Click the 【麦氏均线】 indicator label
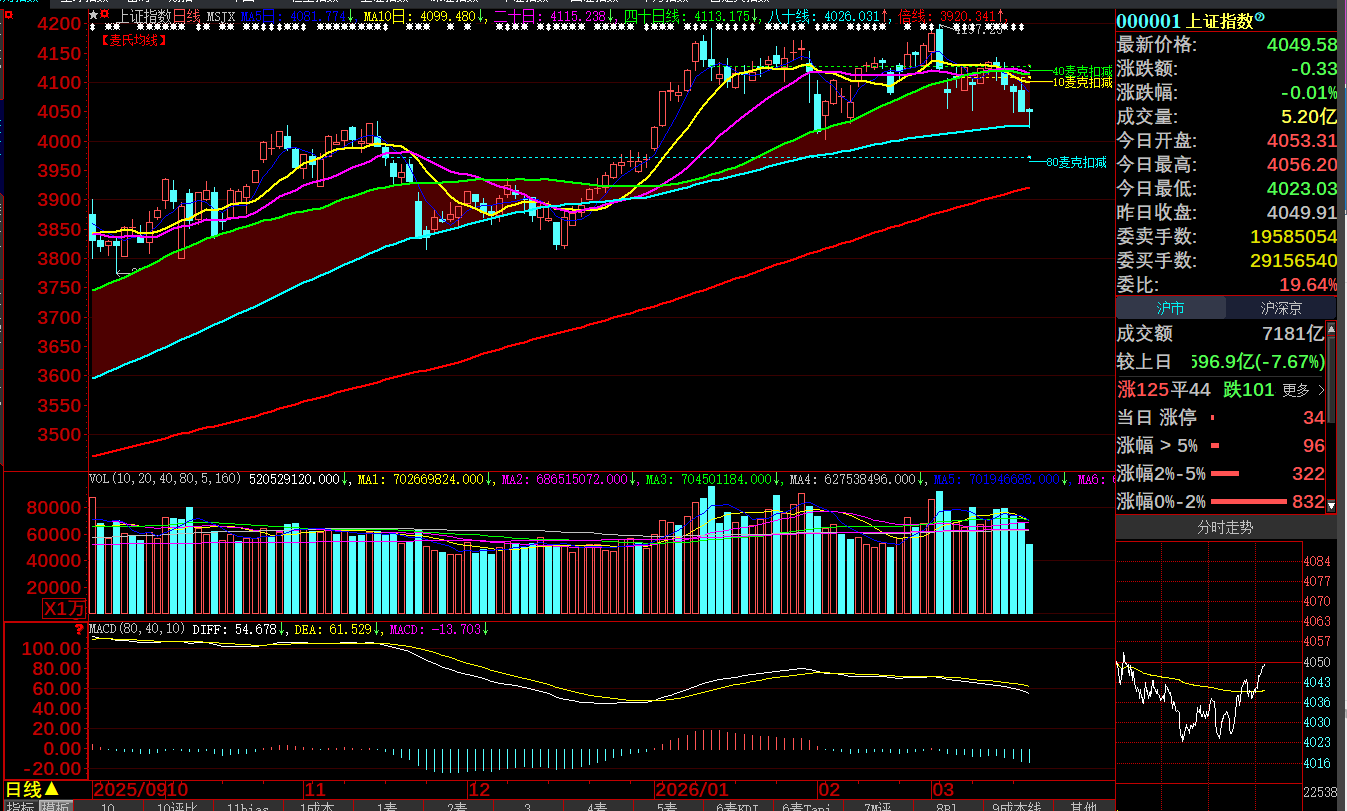The height and width of the screenshot is (811, 1347). (135, 40)
